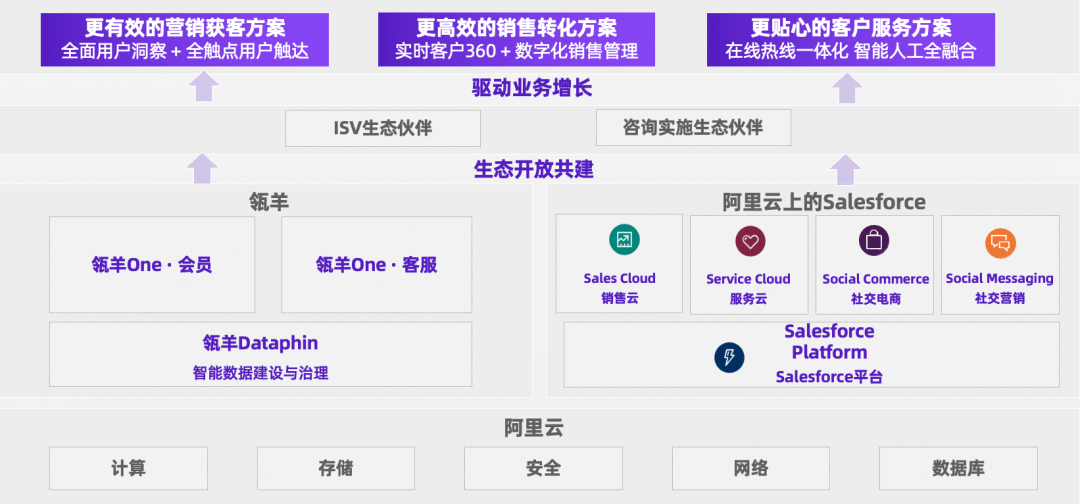The height and width of the screenshot is (504, 1080).
Task: Click the 生态开放共建 heading
Action: click(533, 169)
